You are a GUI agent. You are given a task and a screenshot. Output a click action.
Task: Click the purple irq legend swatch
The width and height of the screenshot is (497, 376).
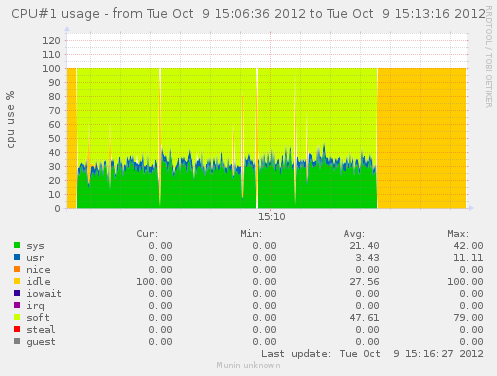[17, 305]
